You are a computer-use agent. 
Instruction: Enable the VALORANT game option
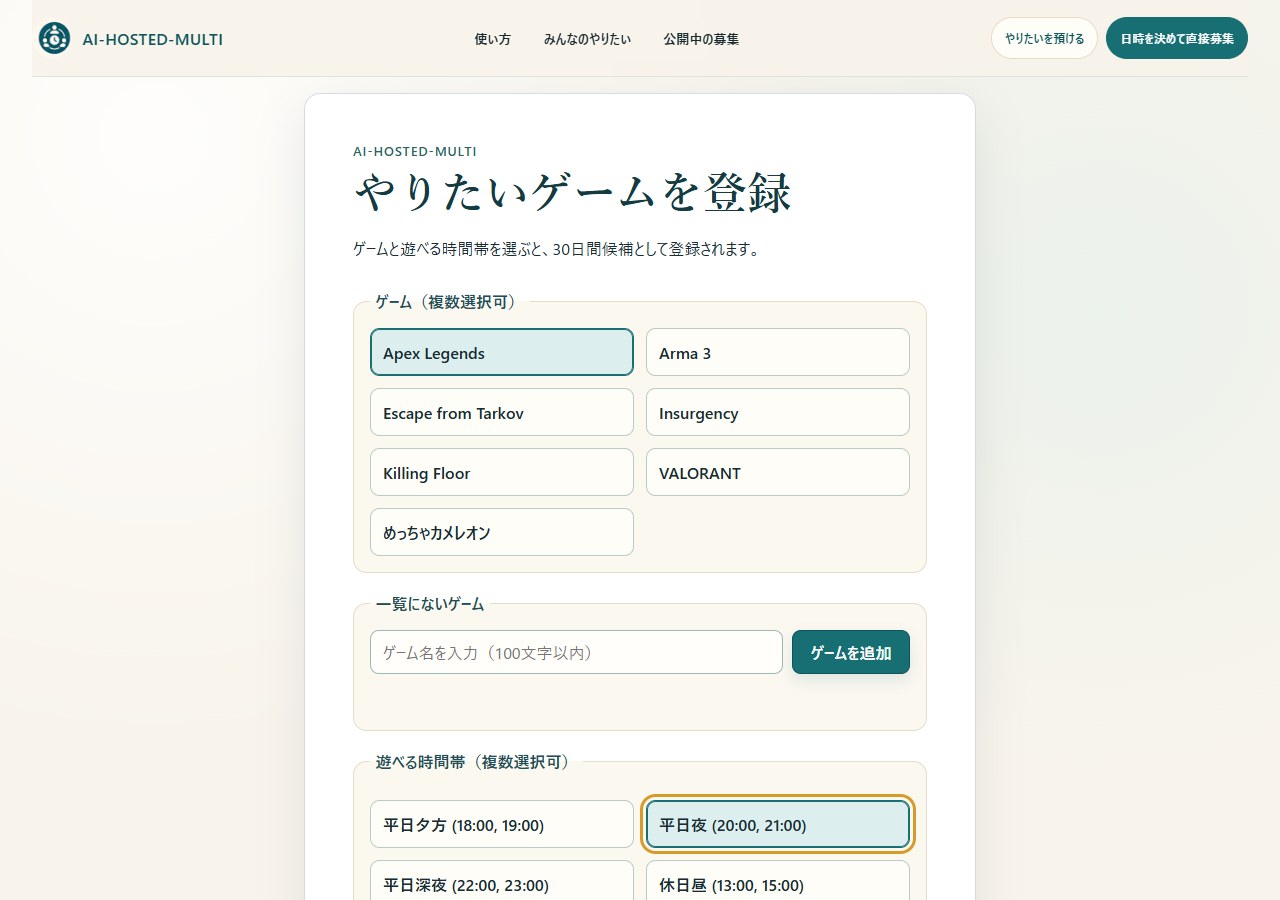point(778,472)
